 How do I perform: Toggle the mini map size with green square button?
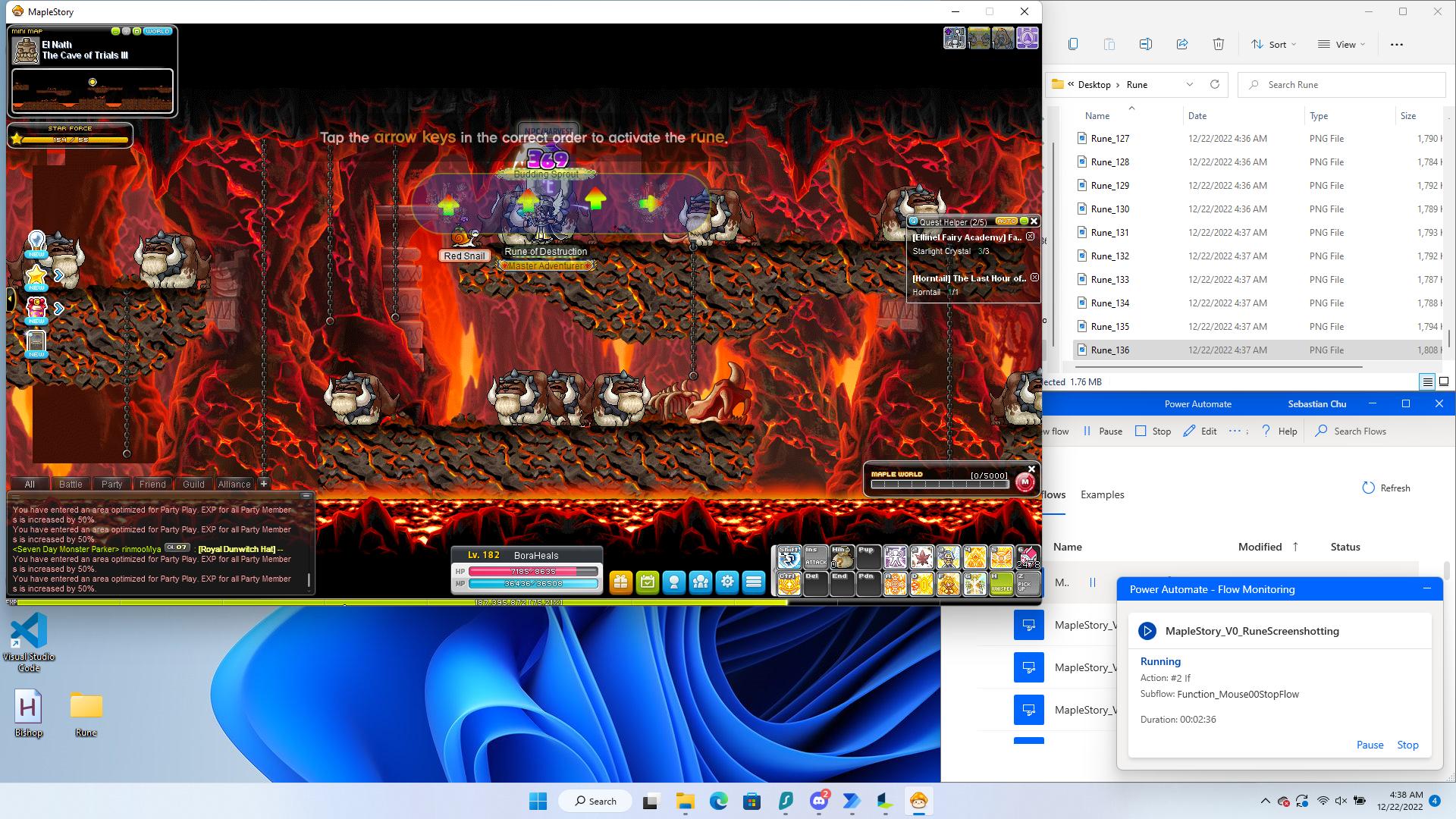tap(136, 31)
